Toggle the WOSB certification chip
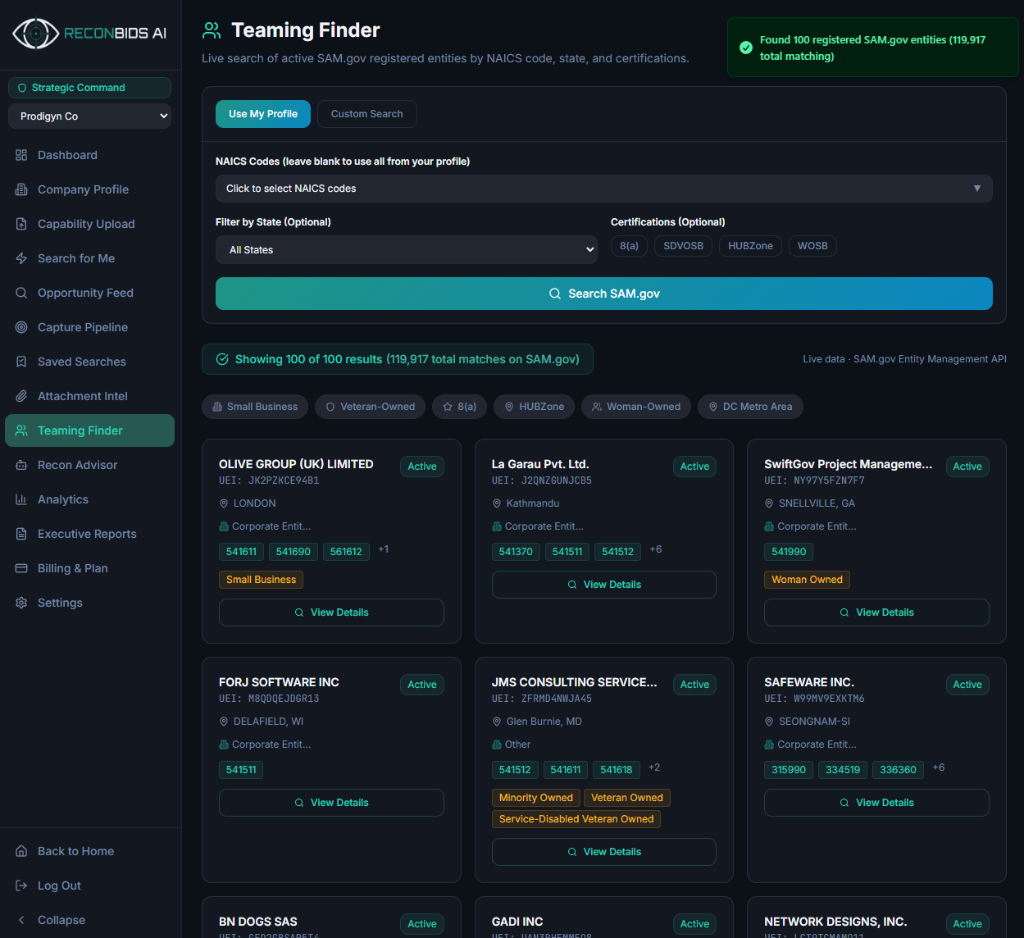Image resolution: width=1024 pixels, height=938 pixels. coord(812,246)
